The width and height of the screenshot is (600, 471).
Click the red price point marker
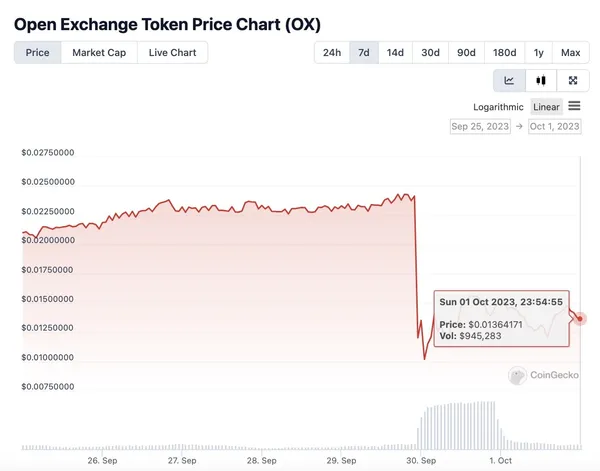(581, 318)
